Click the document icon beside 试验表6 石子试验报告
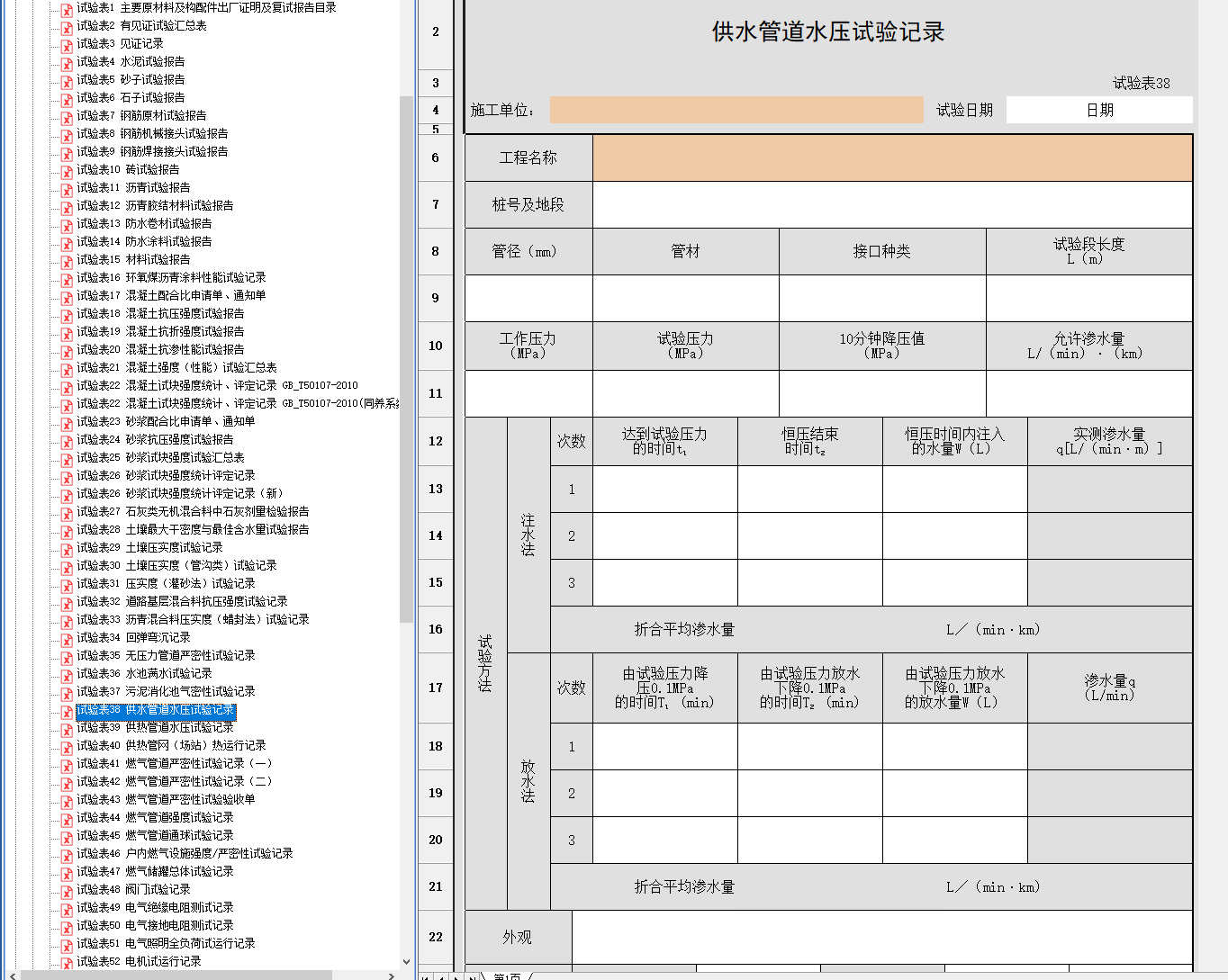The image size is (1228, 980). pos(67,99)
